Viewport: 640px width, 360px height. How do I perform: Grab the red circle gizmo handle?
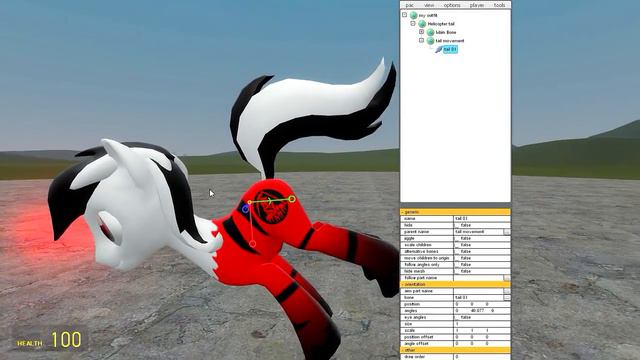click(252, 244)
